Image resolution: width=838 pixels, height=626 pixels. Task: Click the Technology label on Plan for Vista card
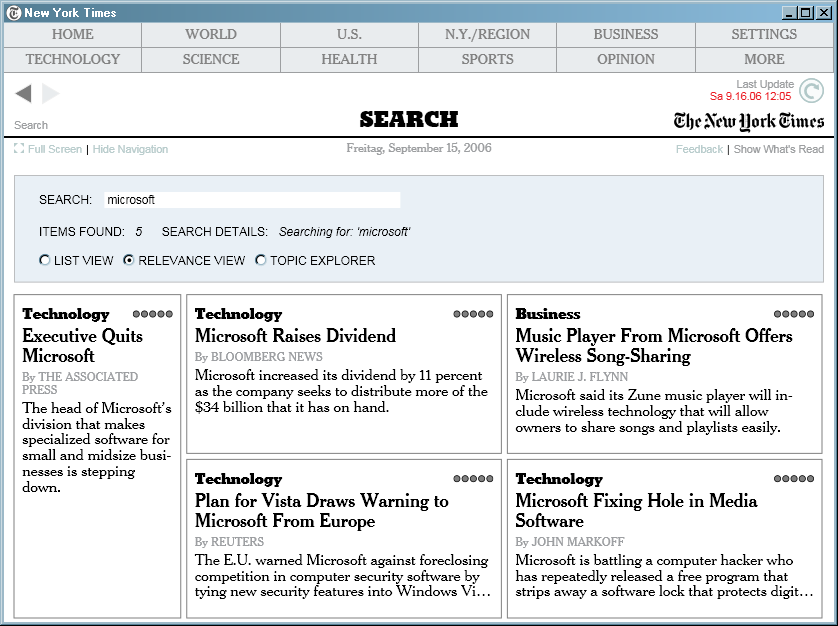(238, 479)
